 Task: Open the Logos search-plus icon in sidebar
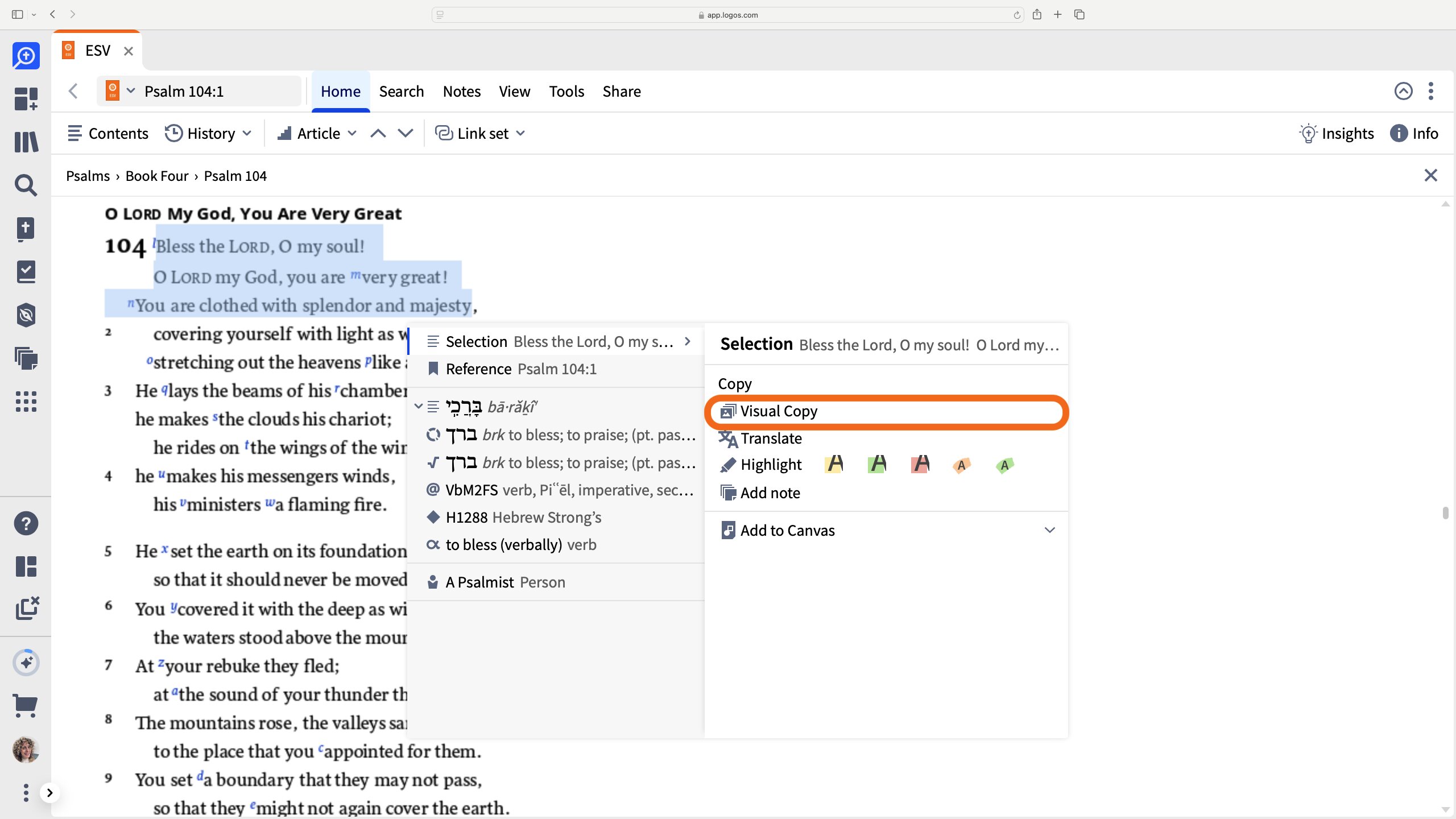point(26,56)
